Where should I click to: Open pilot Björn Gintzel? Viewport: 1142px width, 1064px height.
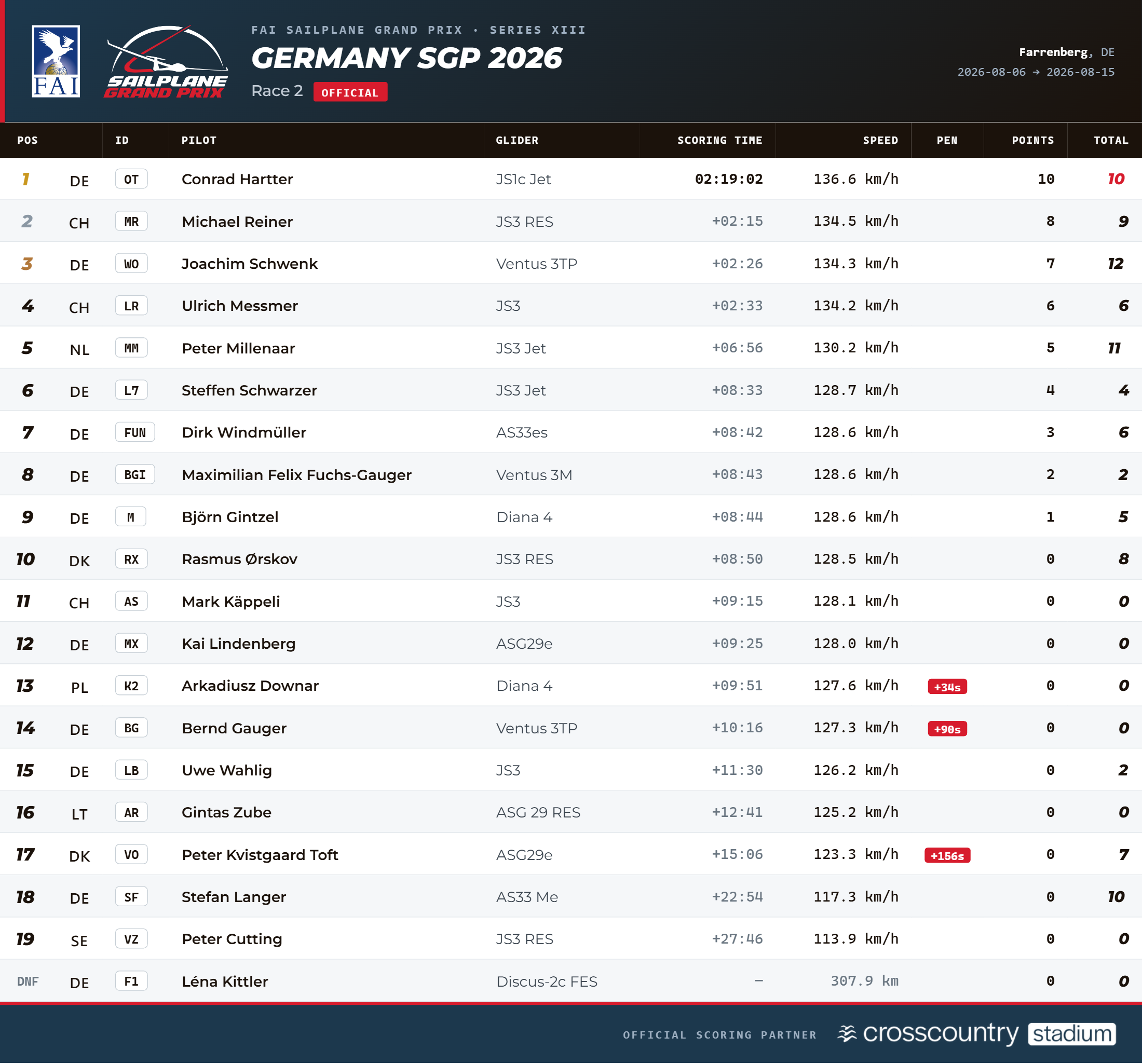pyautogui.click(x=230, y=517)
